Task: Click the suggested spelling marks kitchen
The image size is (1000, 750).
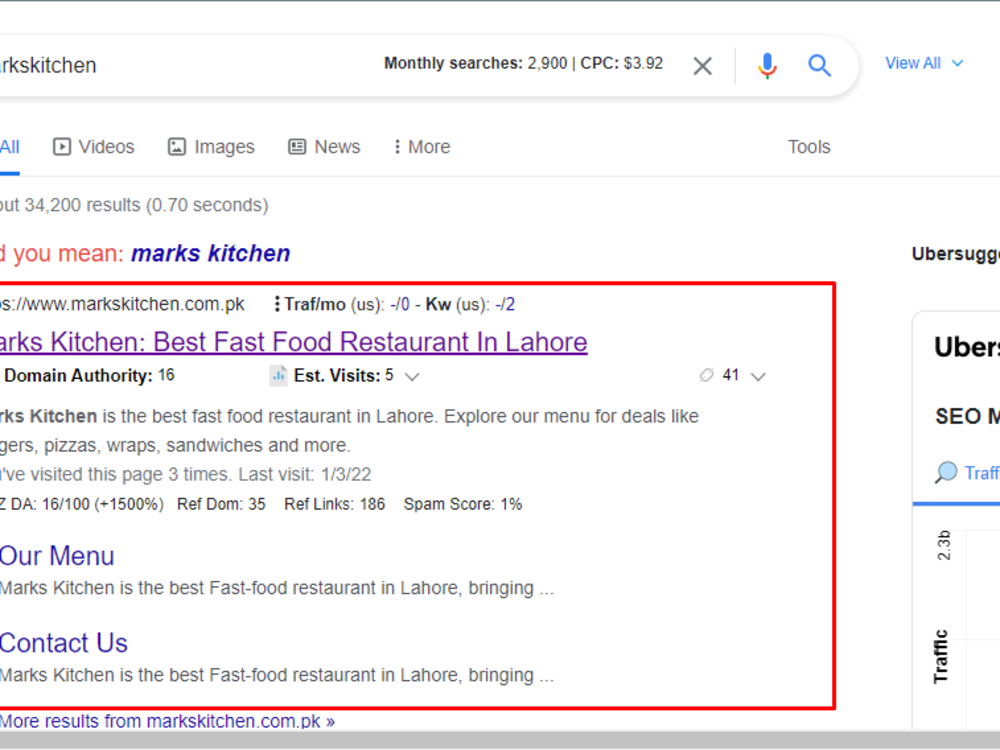Action: (210, 253)
